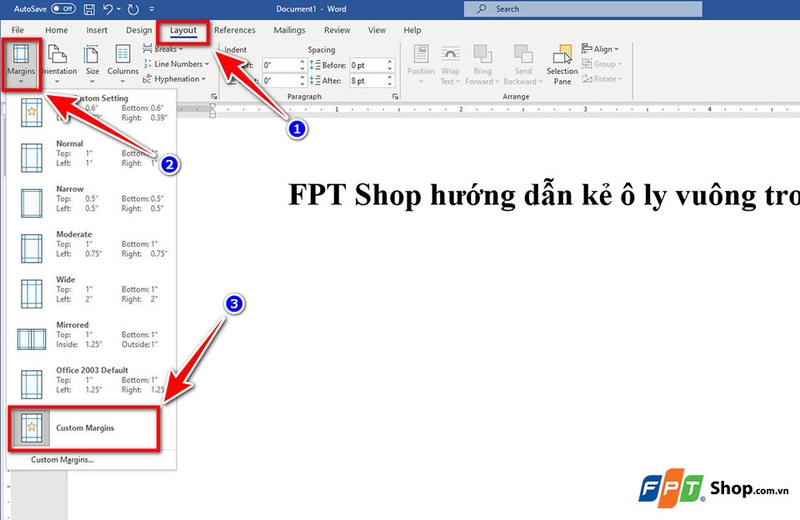Click the ruler indent marker
Viewport: 800px width, 520px height.
213,110
